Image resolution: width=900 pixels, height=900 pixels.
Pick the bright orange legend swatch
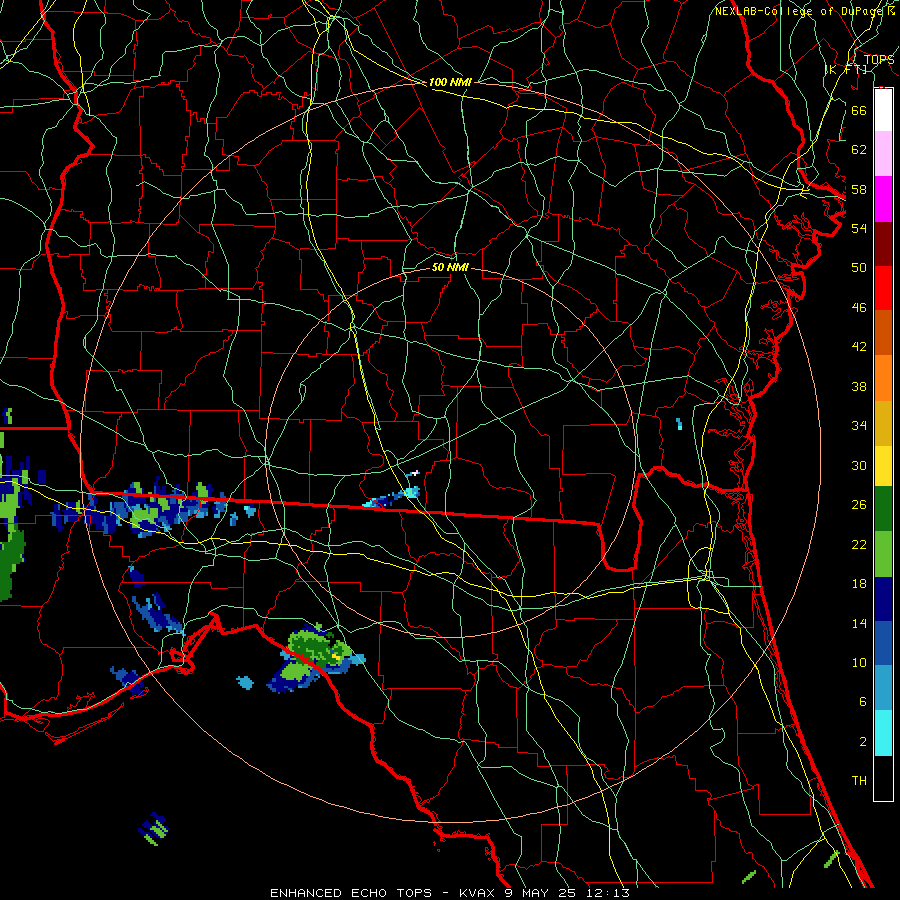[x=883, y=378]
